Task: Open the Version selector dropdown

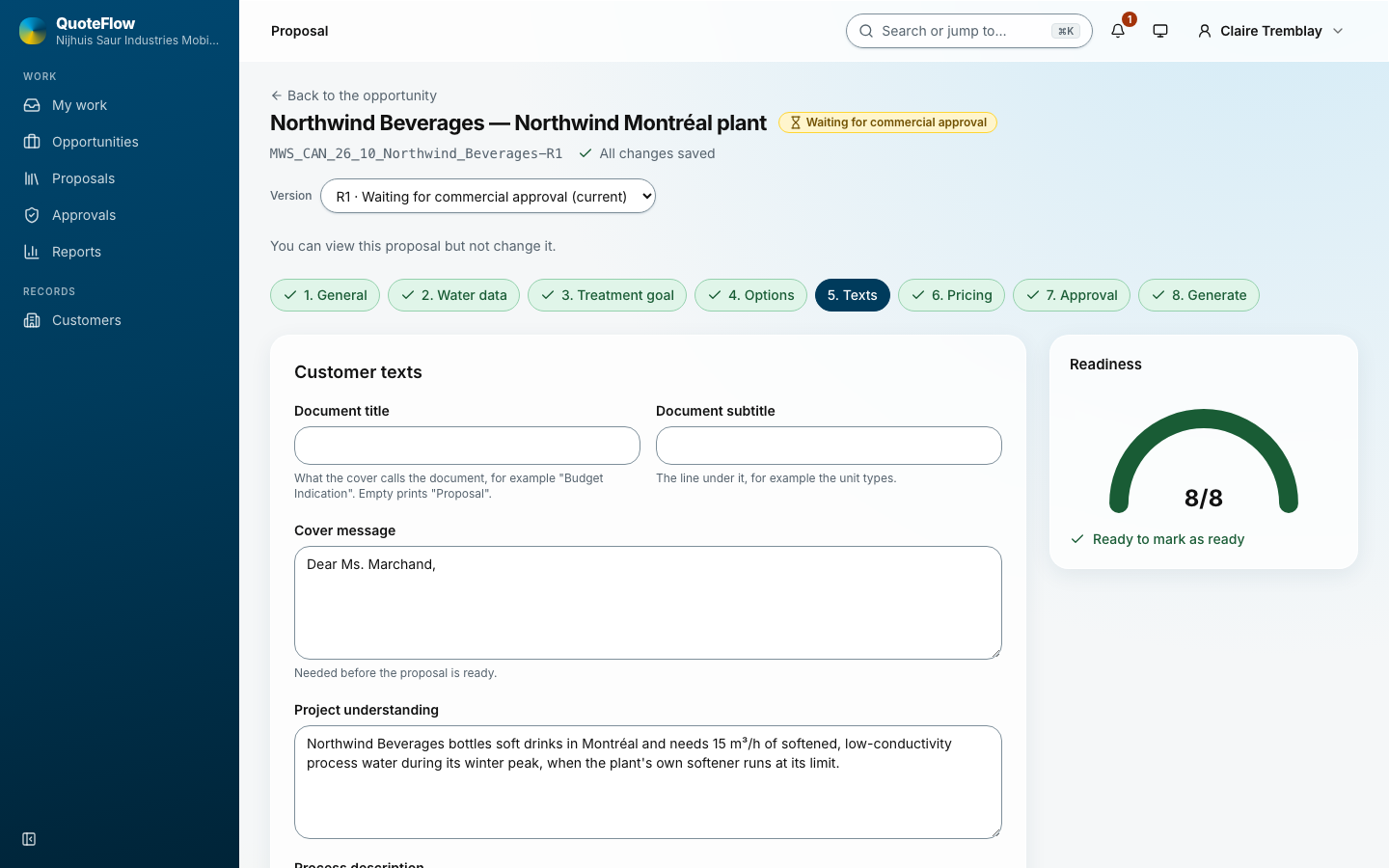Action: [488, 196]
